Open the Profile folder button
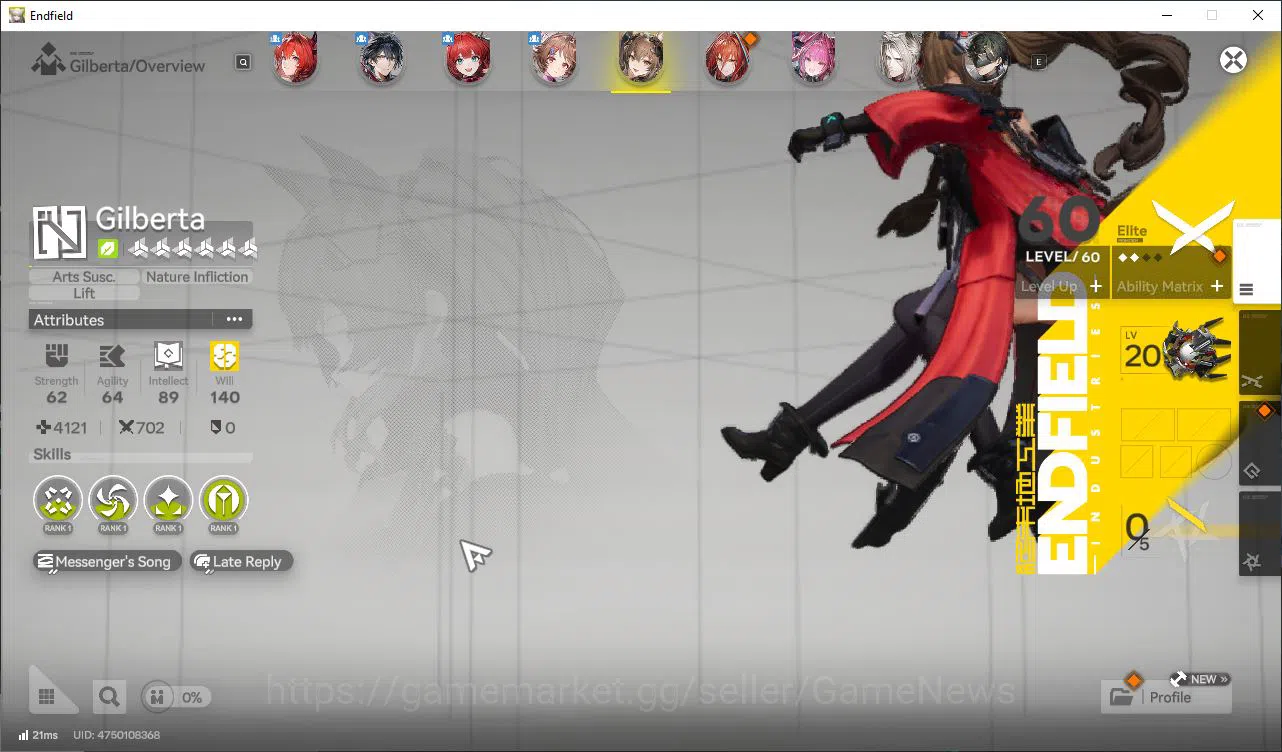1282x752 pixels. [1166, 696]
